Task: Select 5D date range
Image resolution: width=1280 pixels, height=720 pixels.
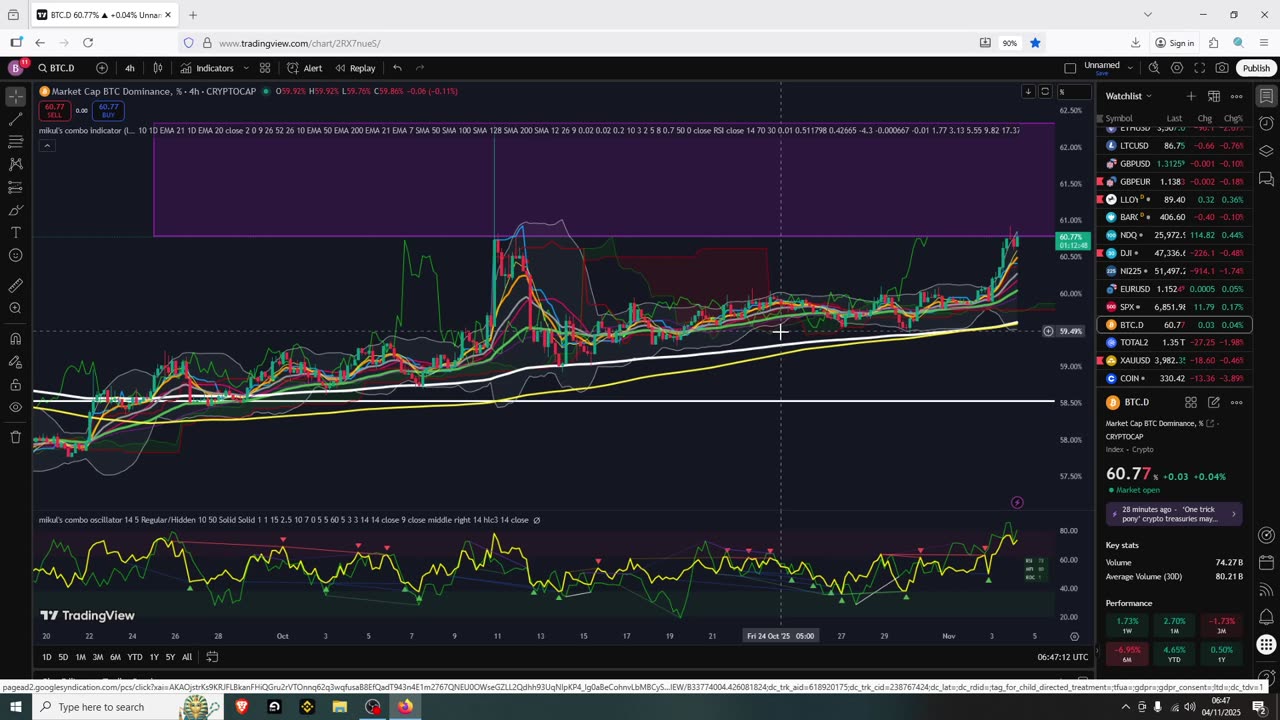Action: coord(63,657)
